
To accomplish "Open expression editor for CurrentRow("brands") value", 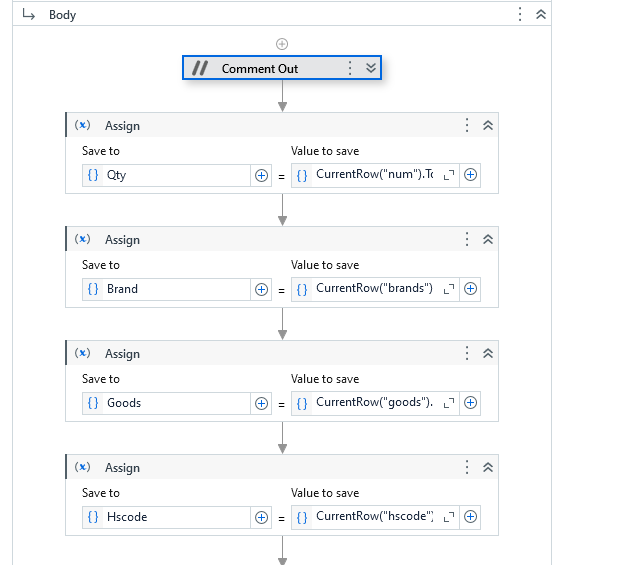I will [449, 289].
